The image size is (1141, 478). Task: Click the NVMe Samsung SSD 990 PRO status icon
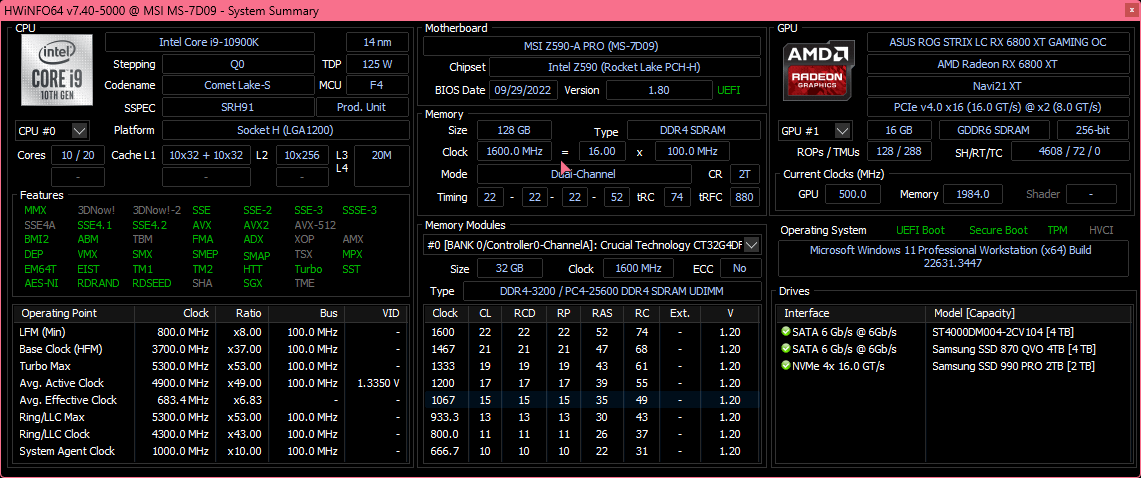pos(786,366)
